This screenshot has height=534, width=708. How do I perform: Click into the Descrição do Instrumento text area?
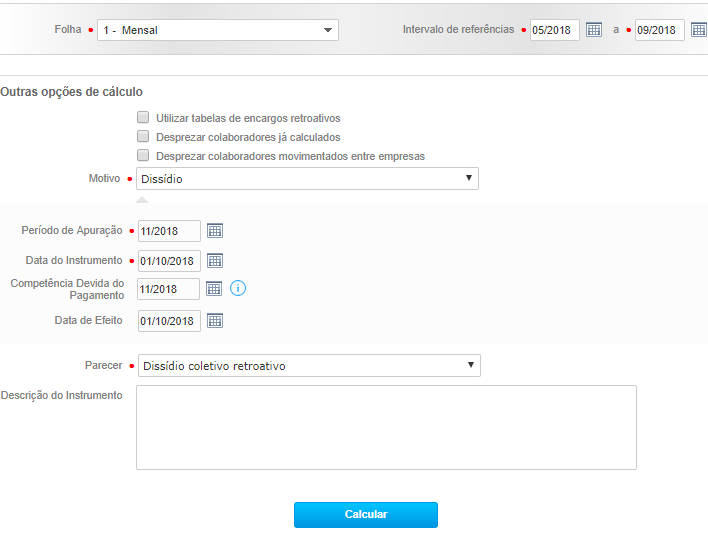(x=386, y=427)
